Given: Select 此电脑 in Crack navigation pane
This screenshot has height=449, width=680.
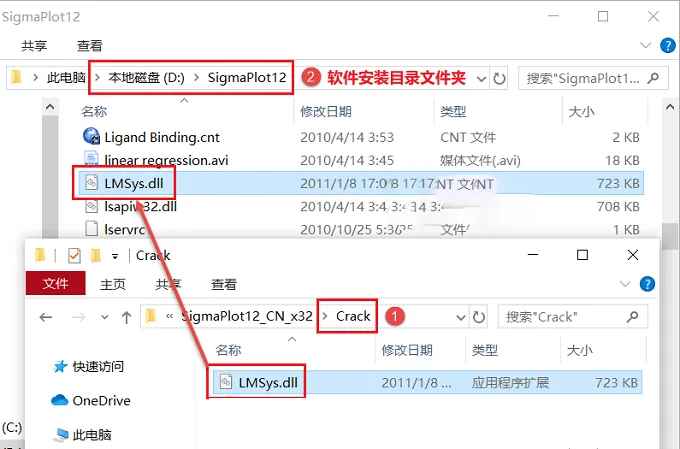Looking at the screenshot, I should point(92,434).
